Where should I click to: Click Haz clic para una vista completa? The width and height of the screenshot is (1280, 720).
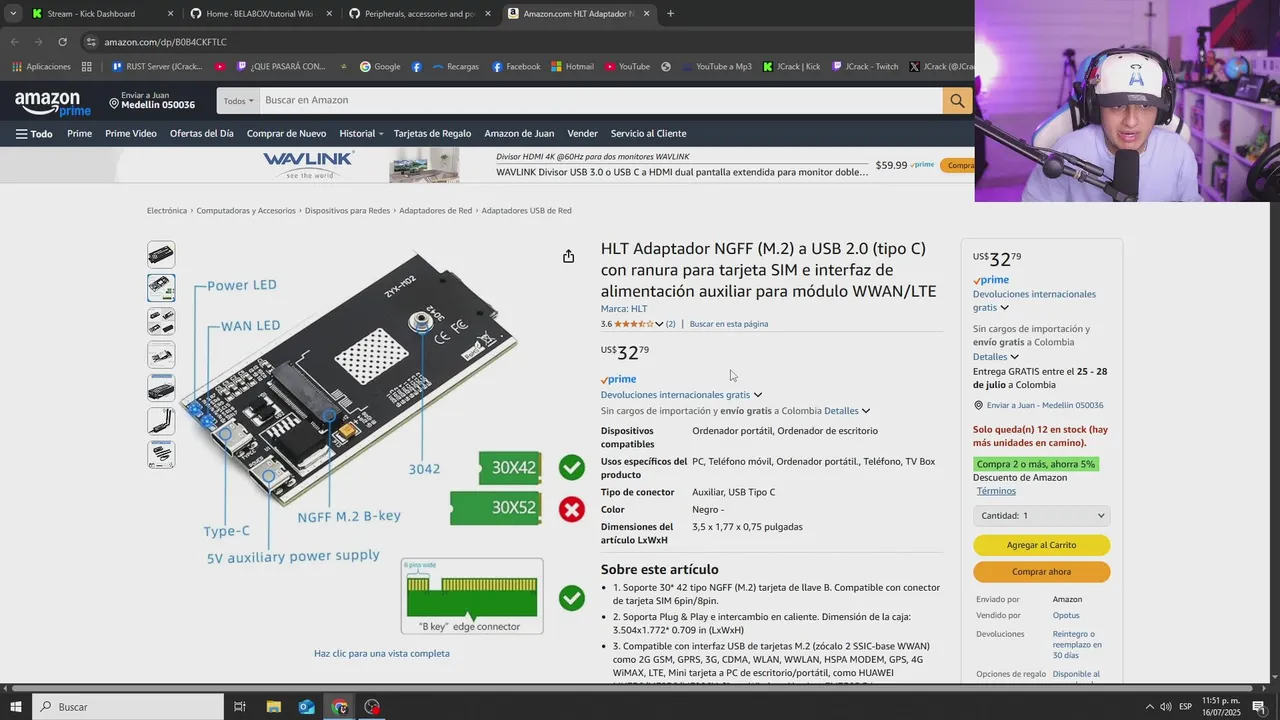pyautogui.click(x=382, y=653)
